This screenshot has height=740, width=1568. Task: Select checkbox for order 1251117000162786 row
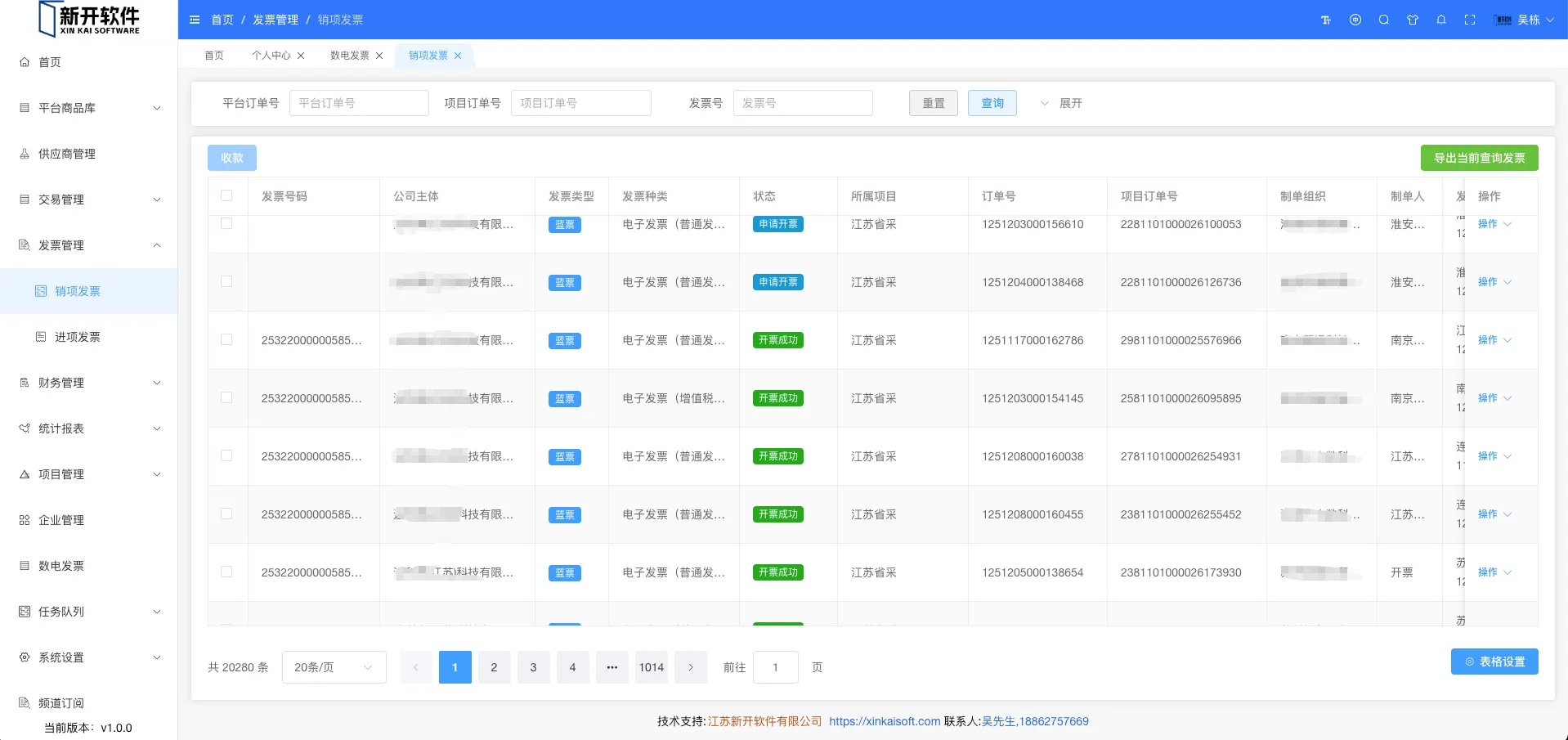226,339
